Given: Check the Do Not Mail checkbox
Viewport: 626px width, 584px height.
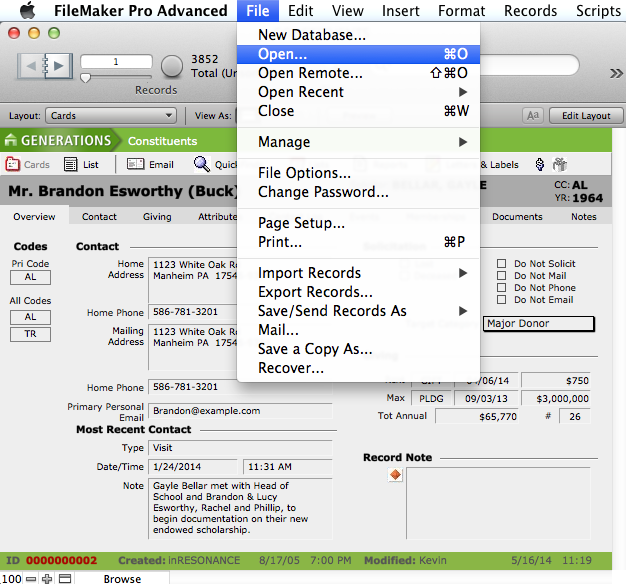Looking at the screenshot, I should [x=501, y=275].
